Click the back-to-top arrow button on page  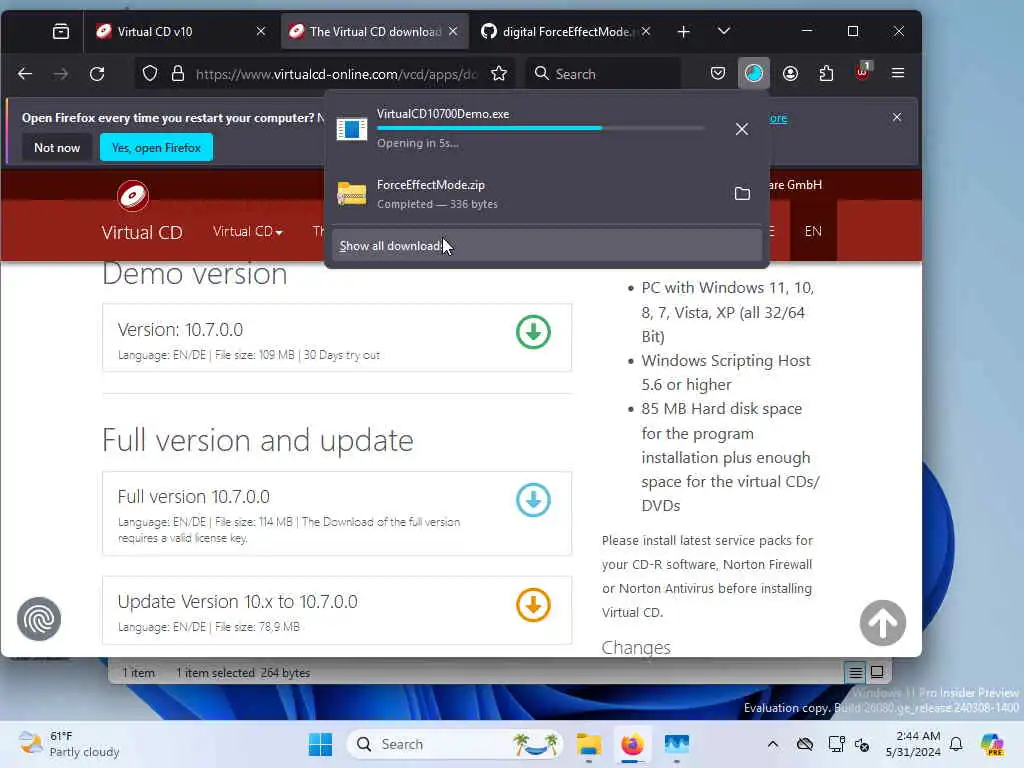(882, 623)
